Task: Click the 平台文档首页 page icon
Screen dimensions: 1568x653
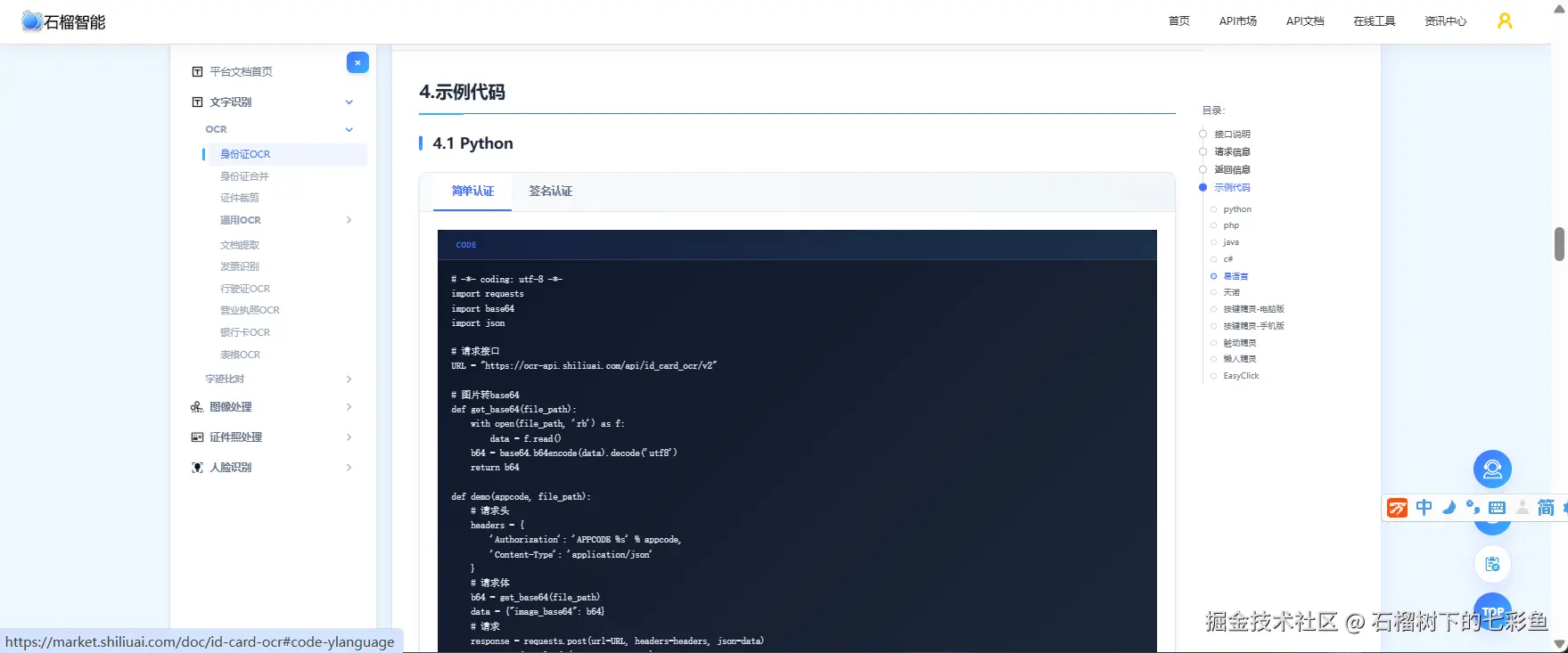Action: click(197, 71)
